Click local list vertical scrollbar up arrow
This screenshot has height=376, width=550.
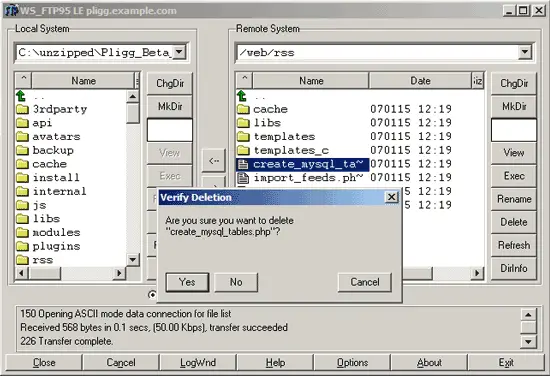[133, 96]
